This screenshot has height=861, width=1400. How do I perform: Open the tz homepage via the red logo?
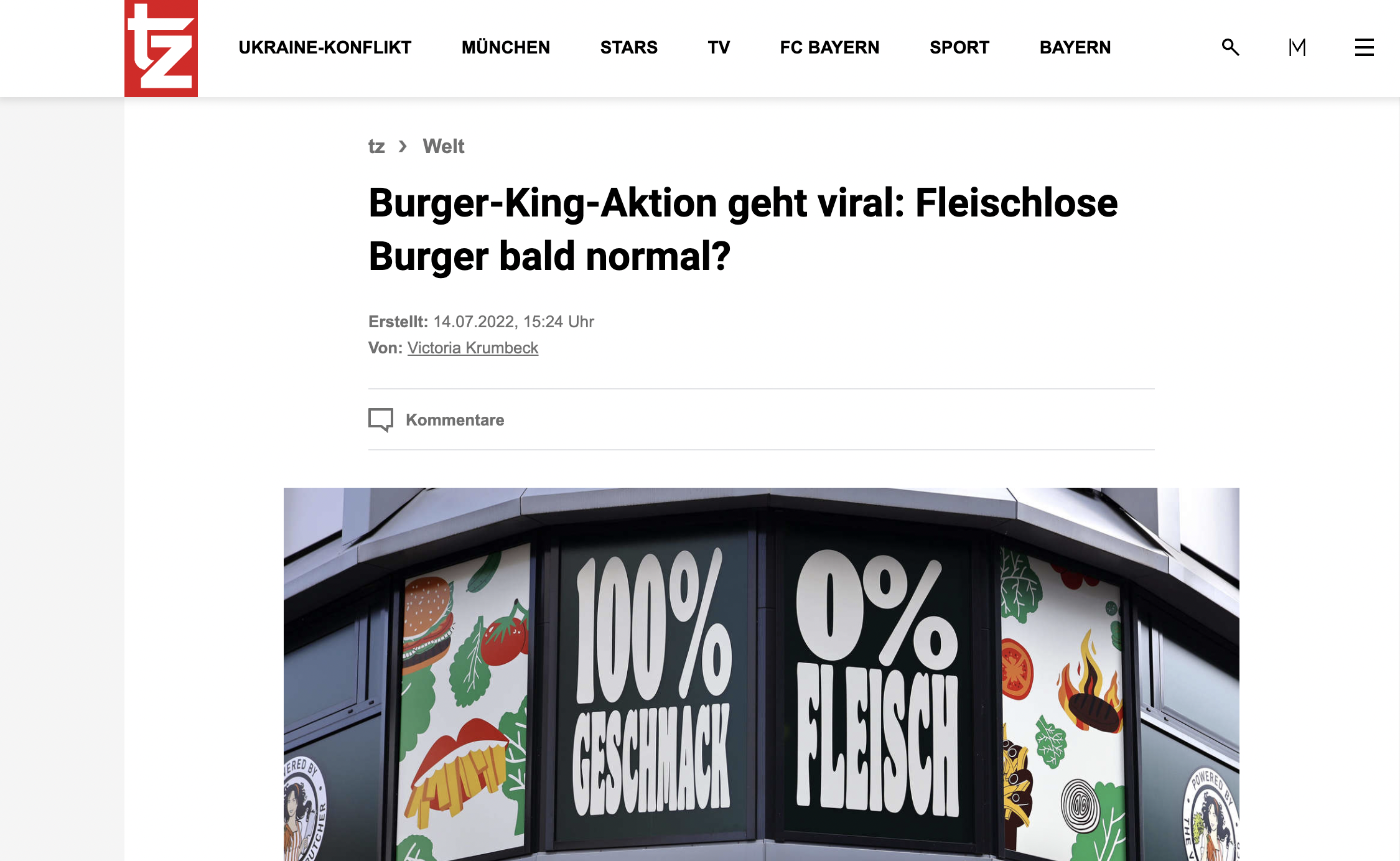click(x=161, y=48)
